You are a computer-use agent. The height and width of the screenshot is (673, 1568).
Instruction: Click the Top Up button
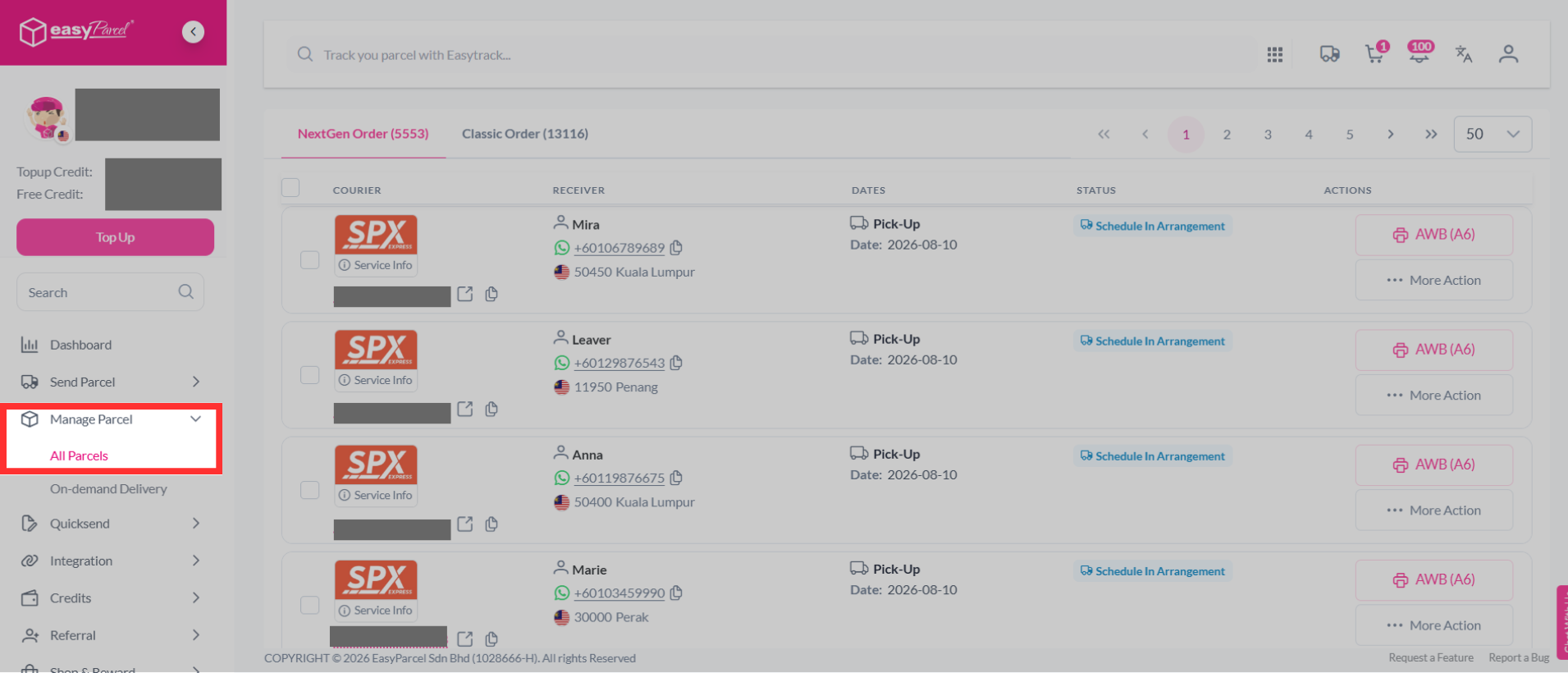(115, 237)
